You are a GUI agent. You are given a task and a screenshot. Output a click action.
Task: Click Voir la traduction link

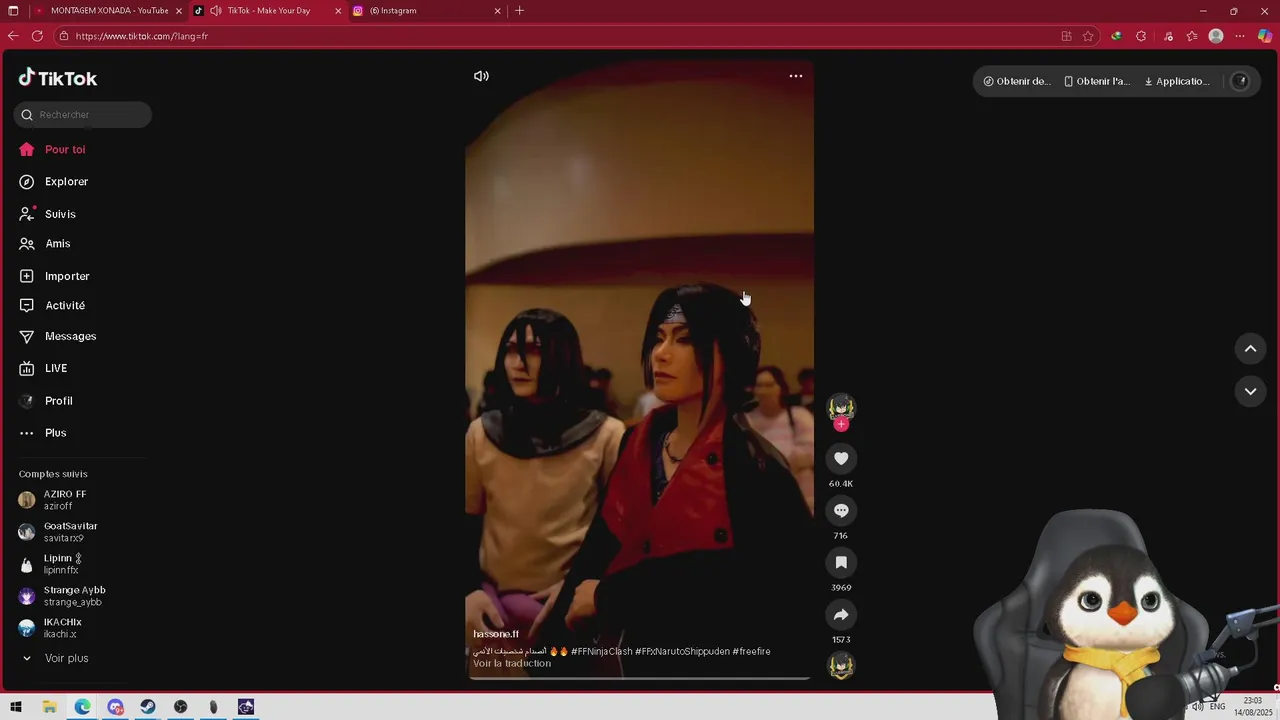coord(512,664)
